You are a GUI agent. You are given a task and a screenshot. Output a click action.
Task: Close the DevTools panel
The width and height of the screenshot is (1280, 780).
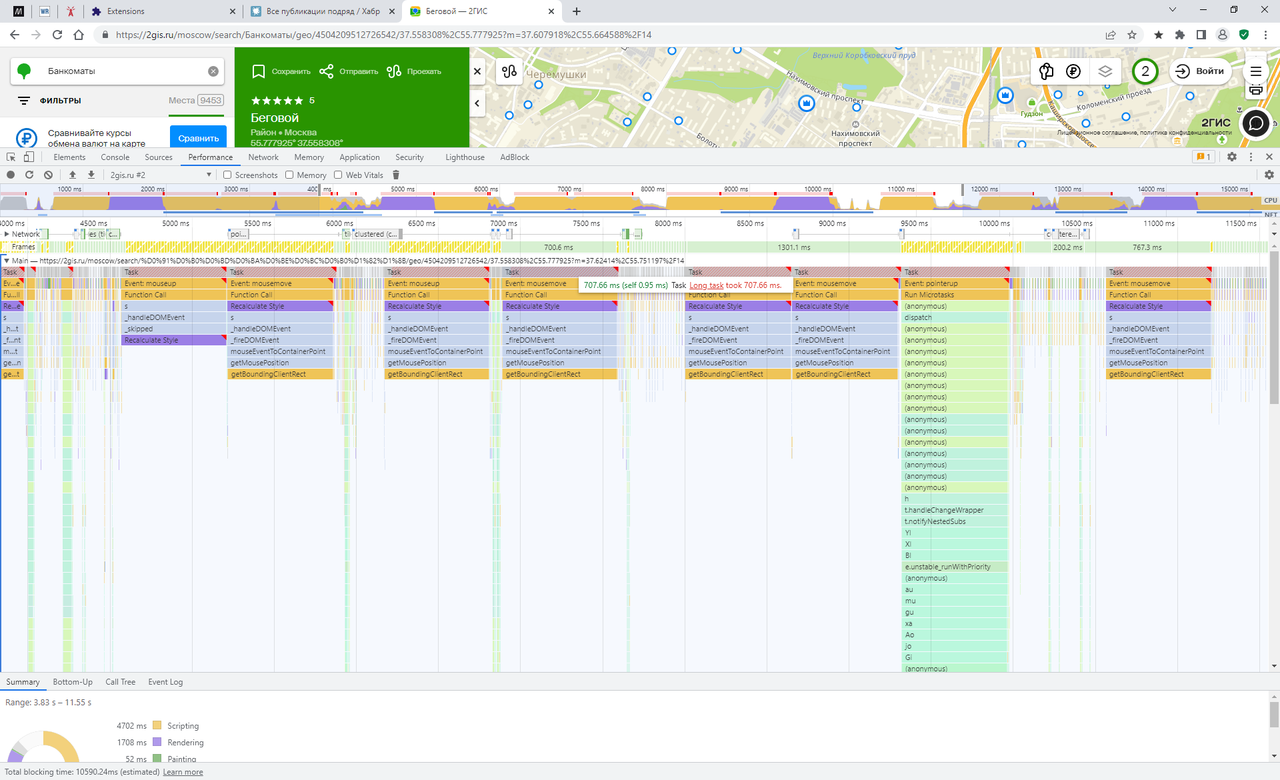tap(1270, 157)
